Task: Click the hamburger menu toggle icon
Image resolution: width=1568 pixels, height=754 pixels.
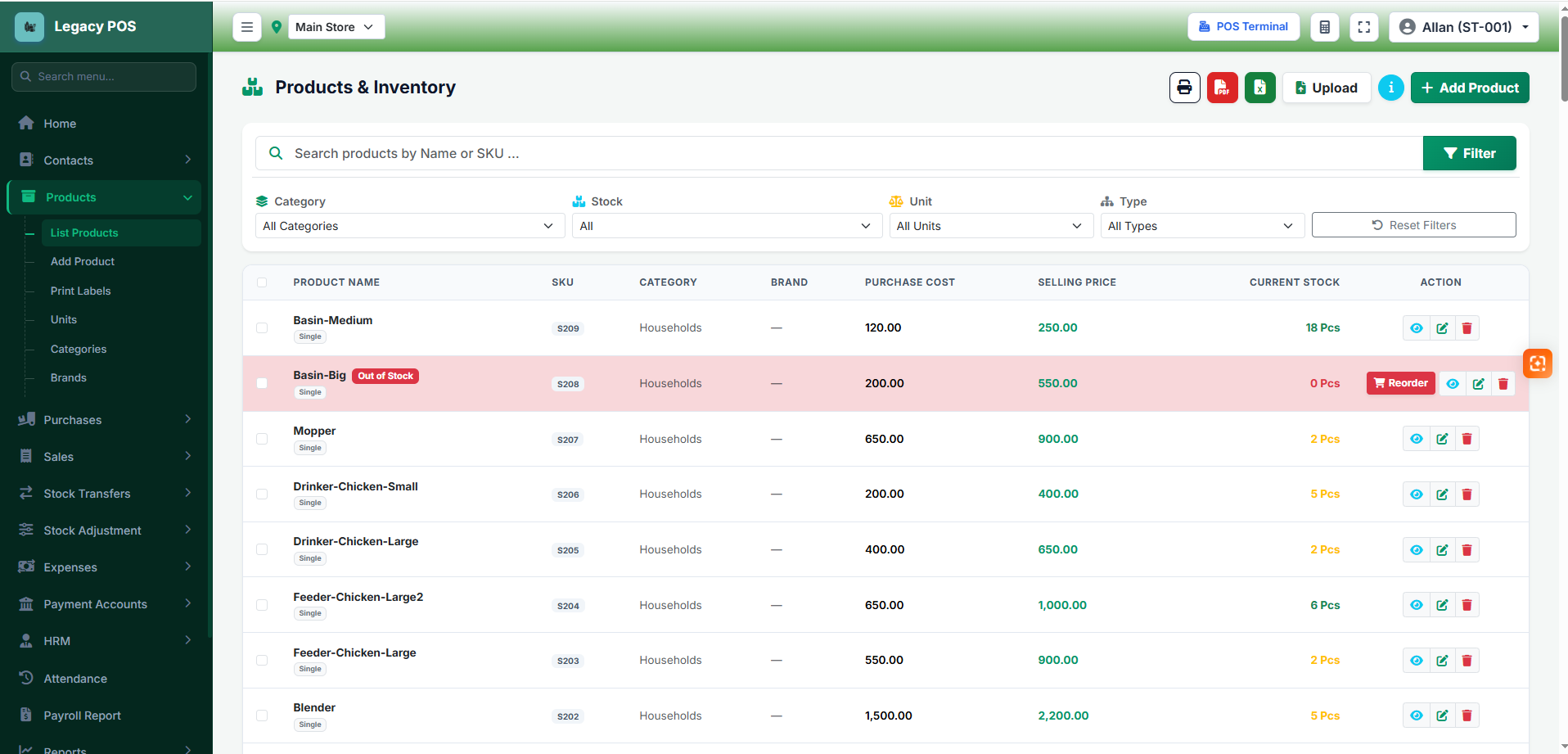Action: pos(247,27)
